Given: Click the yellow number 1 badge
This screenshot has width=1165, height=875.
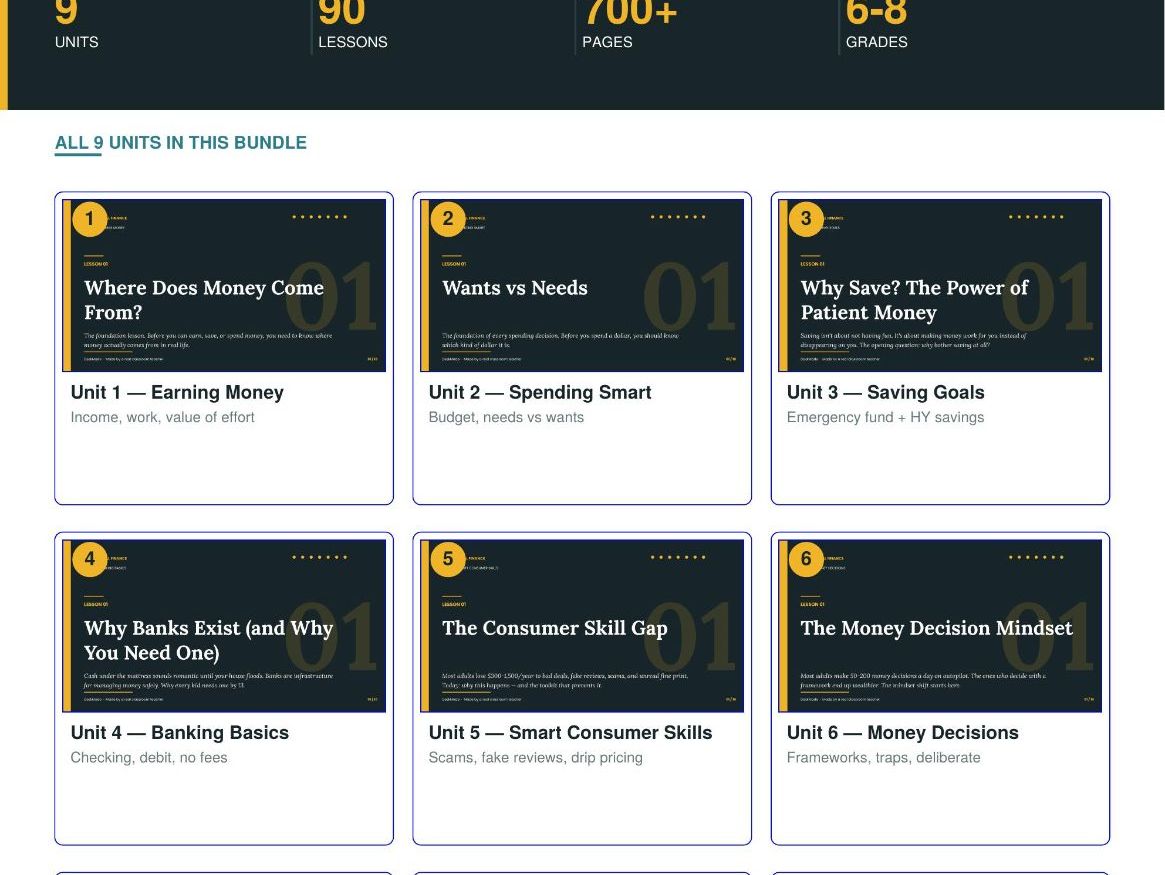Looking at the screenshot, I should click(90, 219).
